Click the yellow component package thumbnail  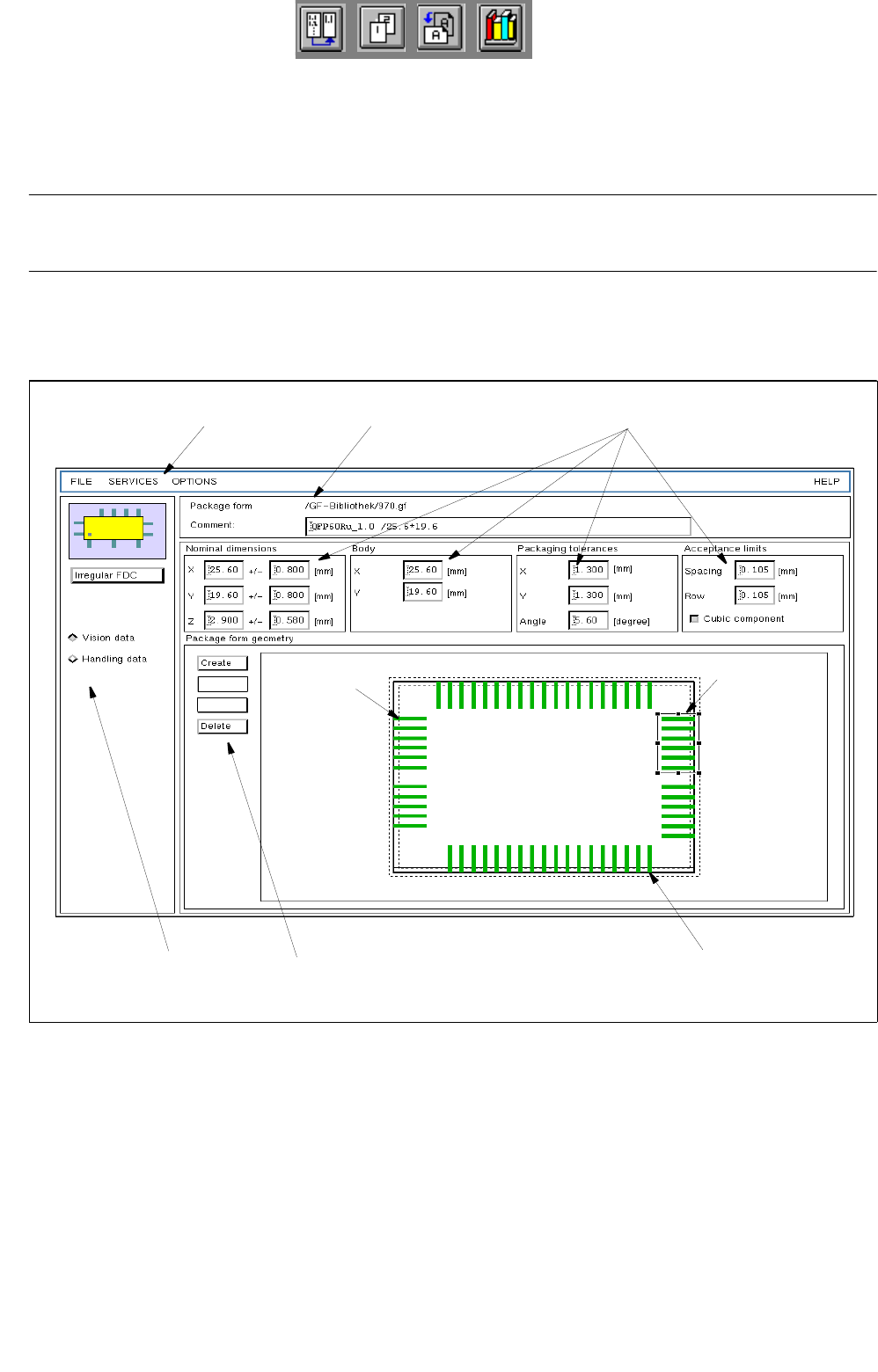coord(118,530)
